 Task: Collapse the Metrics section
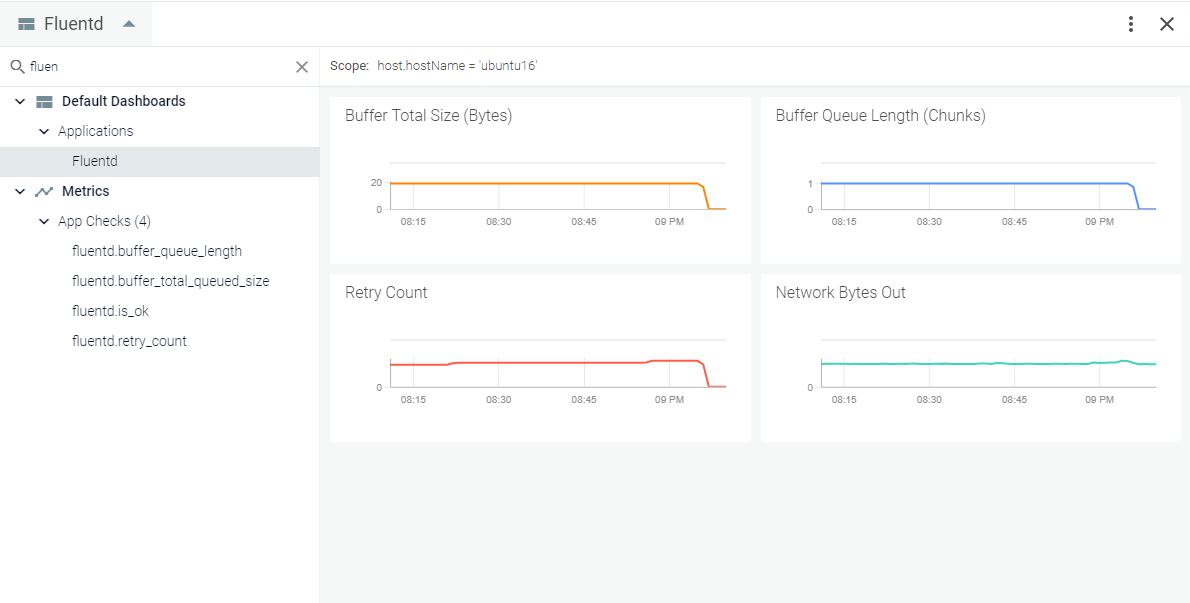coord(20,192)
